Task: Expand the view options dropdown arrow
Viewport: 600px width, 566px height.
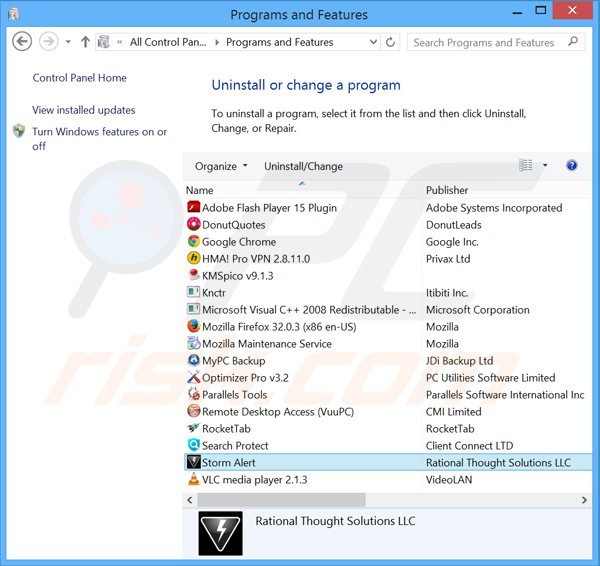Action: (x=545, y=166)
